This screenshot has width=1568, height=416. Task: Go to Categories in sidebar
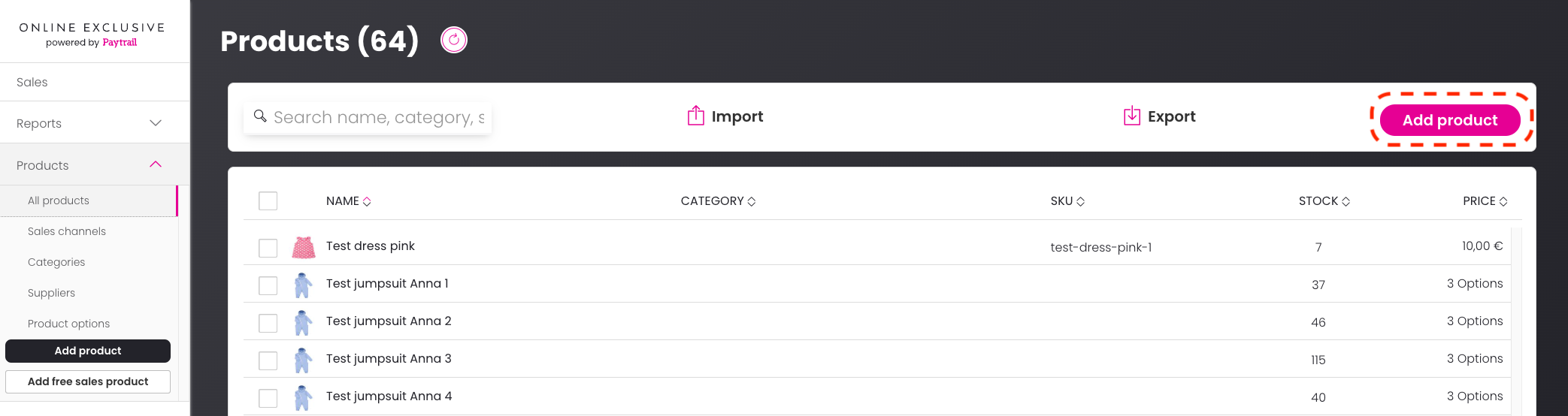point(56,262)
